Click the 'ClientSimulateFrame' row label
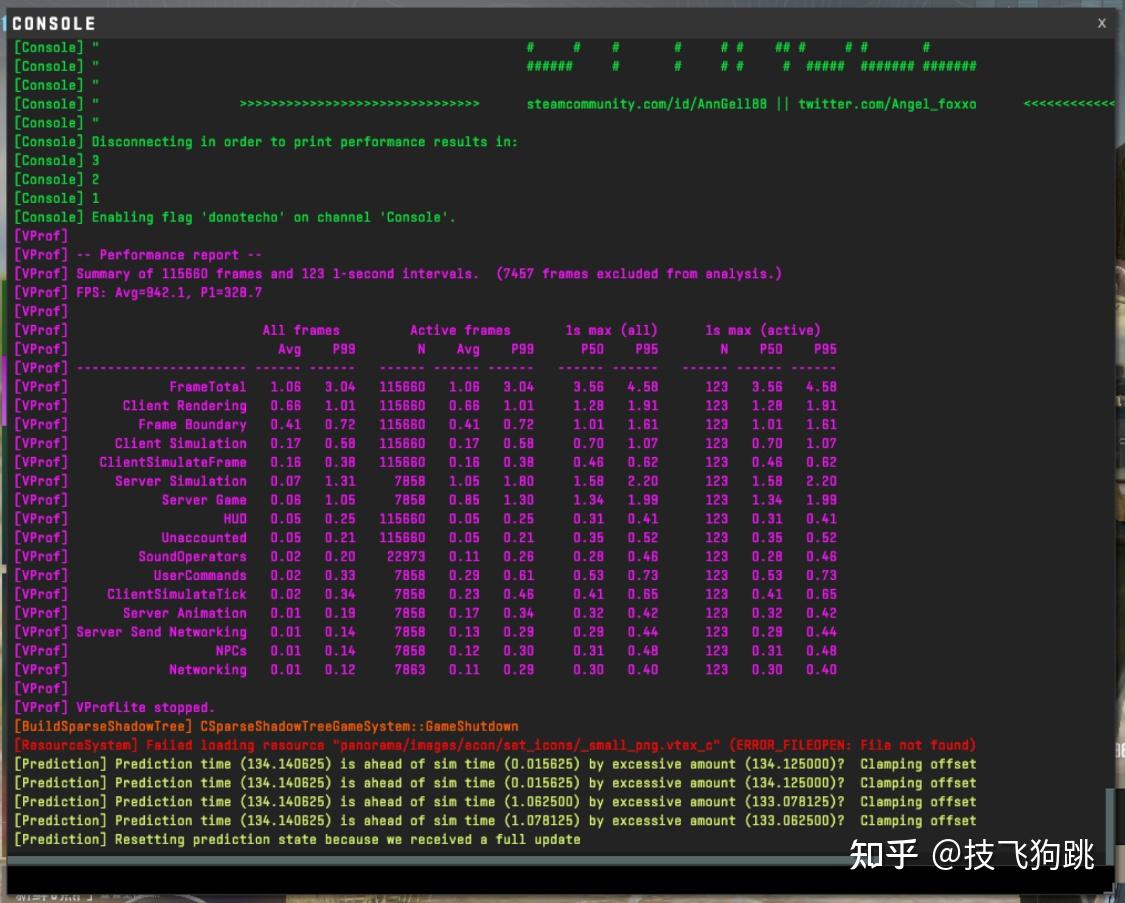 tap(173, 462)
